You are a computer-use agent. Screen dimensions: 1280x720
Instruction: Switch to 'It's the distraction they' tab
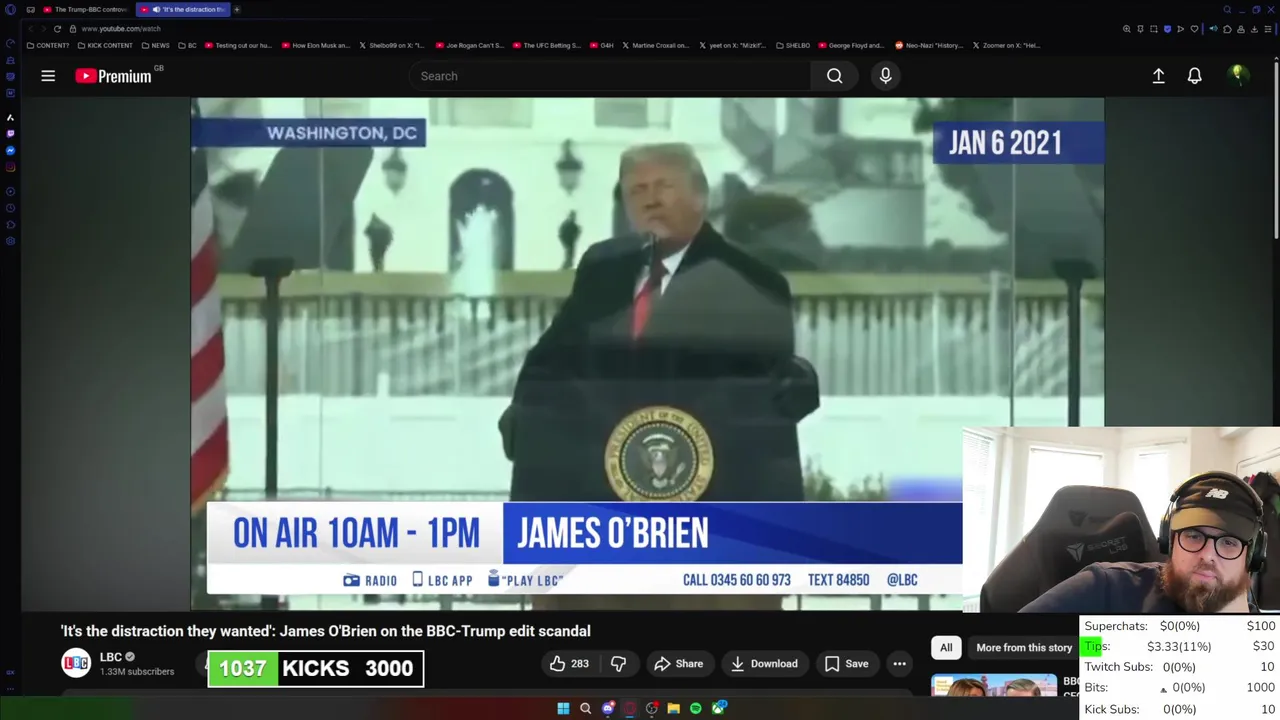click(x=184, y=9)
